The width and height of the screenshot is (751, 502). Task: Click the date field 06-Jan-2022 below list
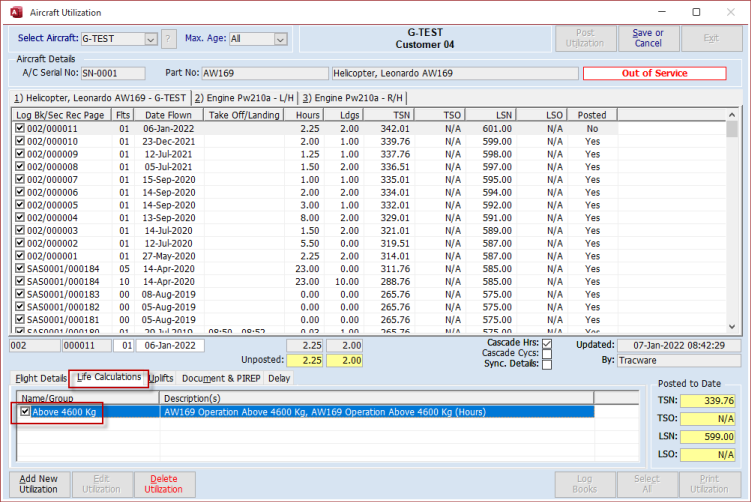click(x=170, y=345)
